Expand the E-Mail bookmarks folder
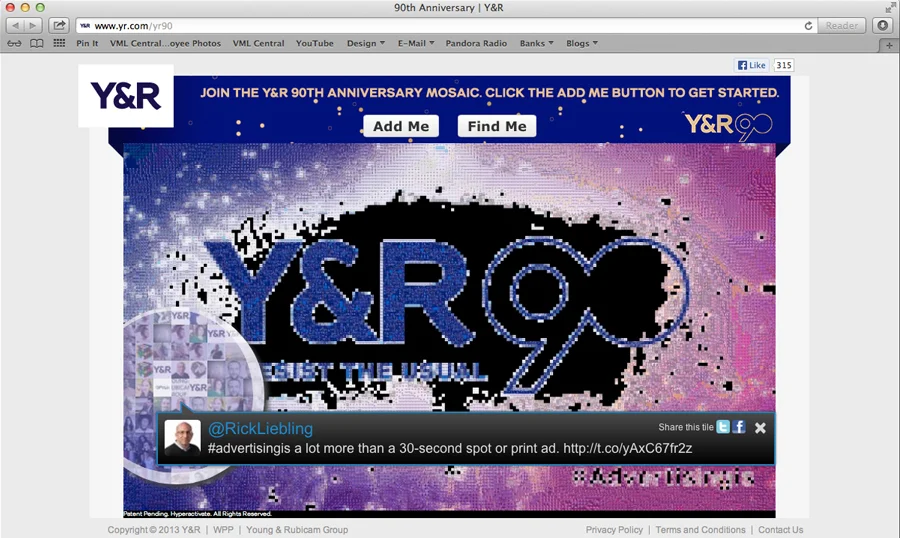The width and height of the screenshot is (900, 538). click(416, 43)
